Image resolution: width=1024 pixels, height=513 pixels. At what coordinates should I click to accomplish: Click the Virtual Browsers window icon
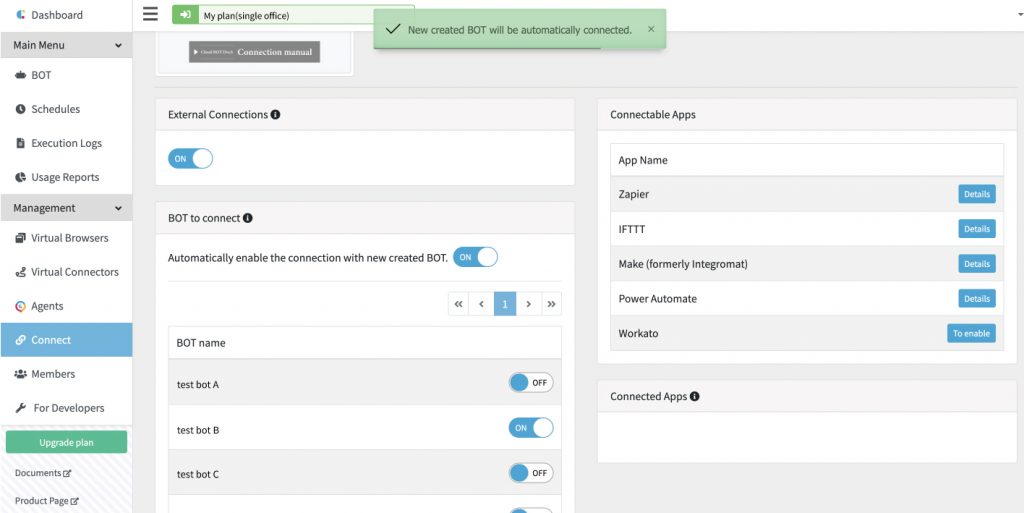[21, 238]
